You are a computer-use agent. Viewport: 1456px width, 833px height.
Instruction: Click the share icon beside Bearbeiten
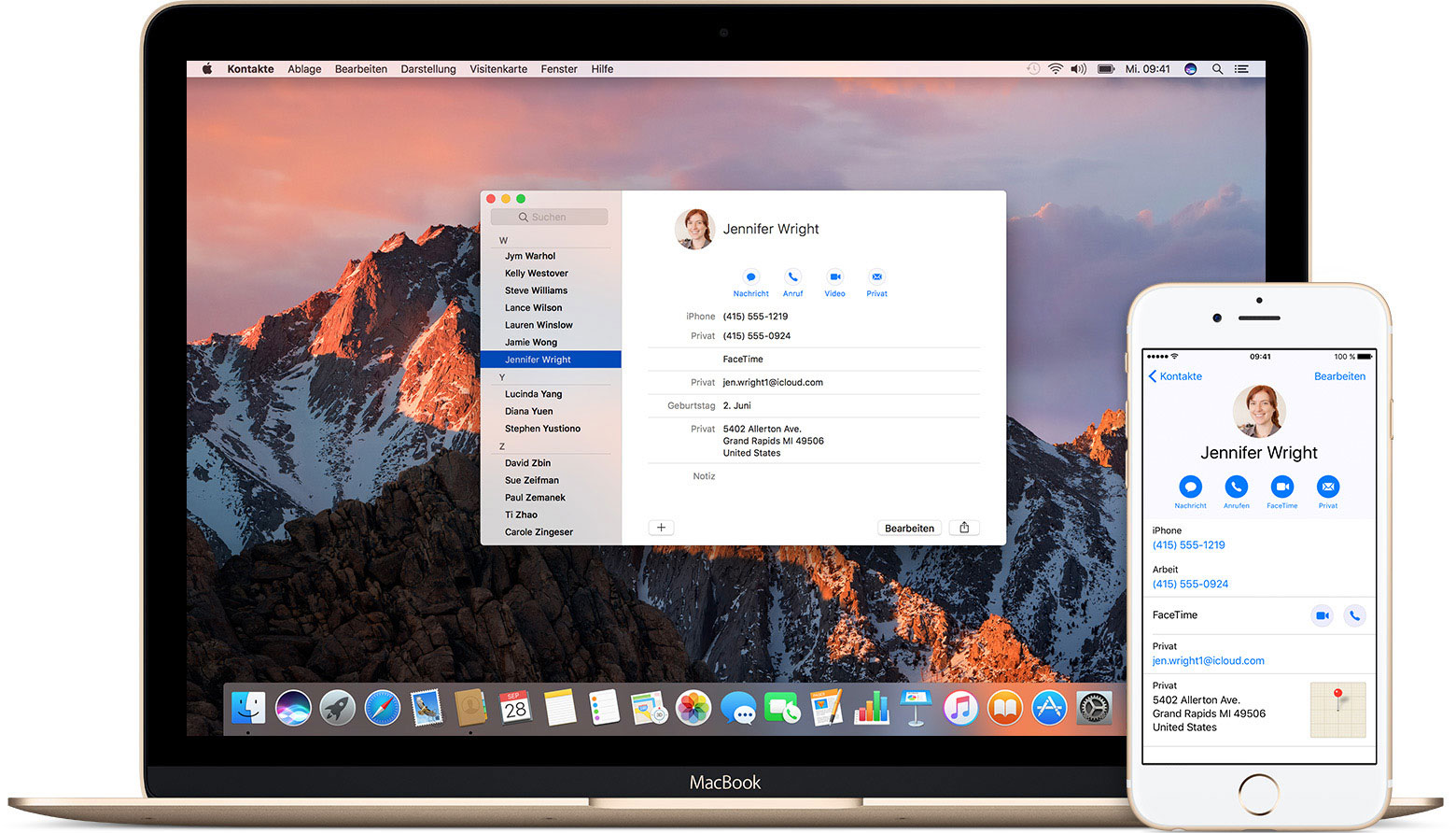(x=963, y=528)
